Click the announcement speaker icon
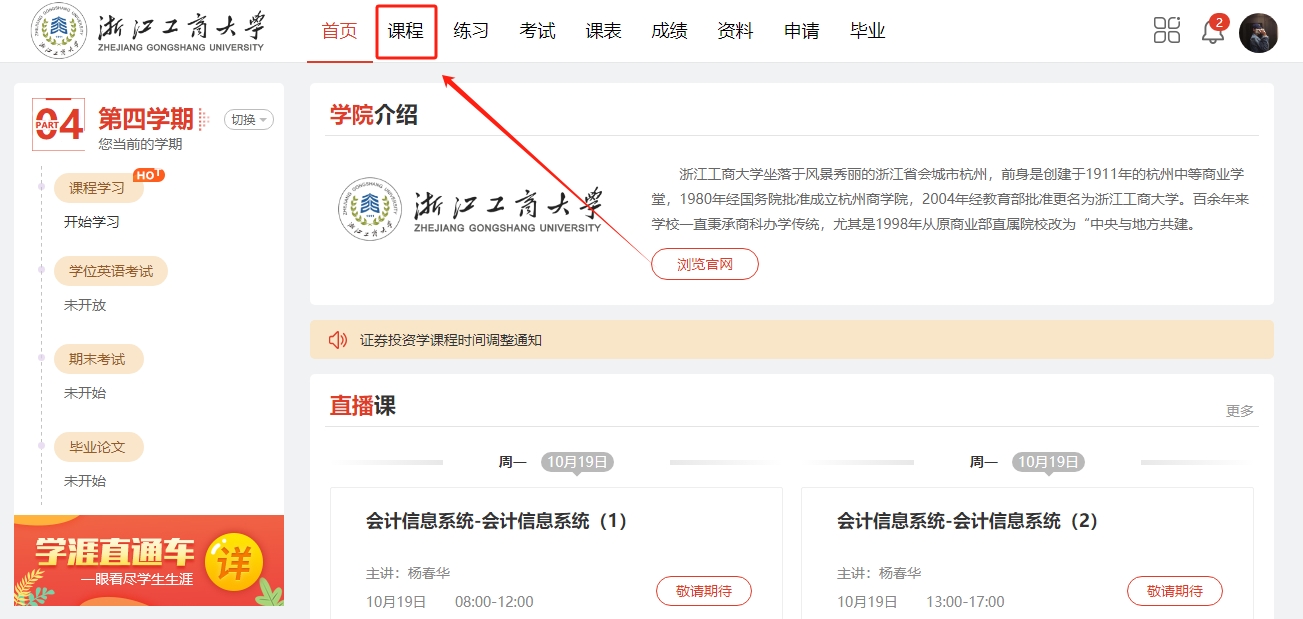Image resolution: width=1303 pixels, height=619 pixels. (338, 340)
